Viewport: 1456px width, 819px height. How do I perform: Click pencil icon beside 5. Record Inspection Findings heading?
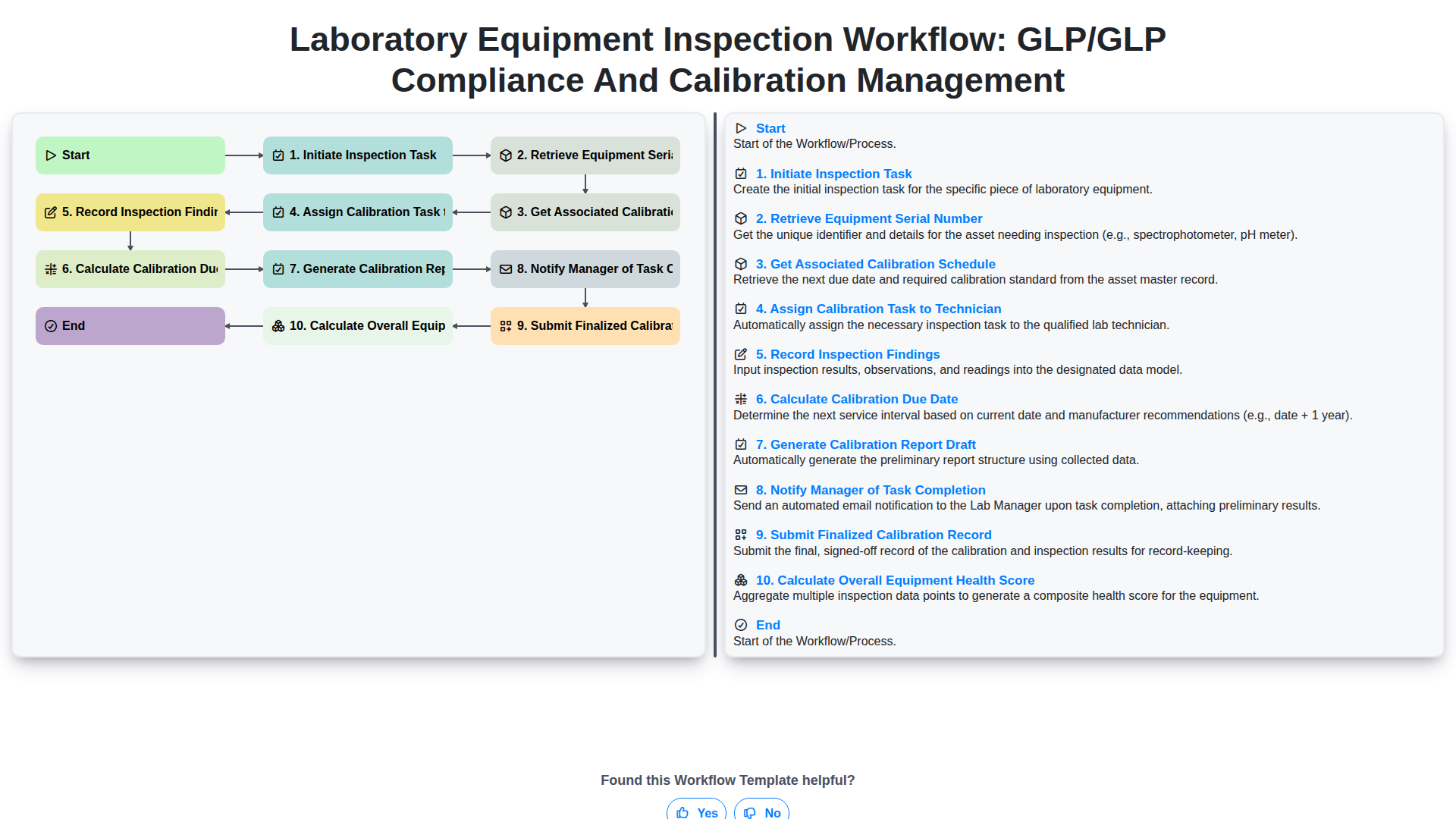741,354
